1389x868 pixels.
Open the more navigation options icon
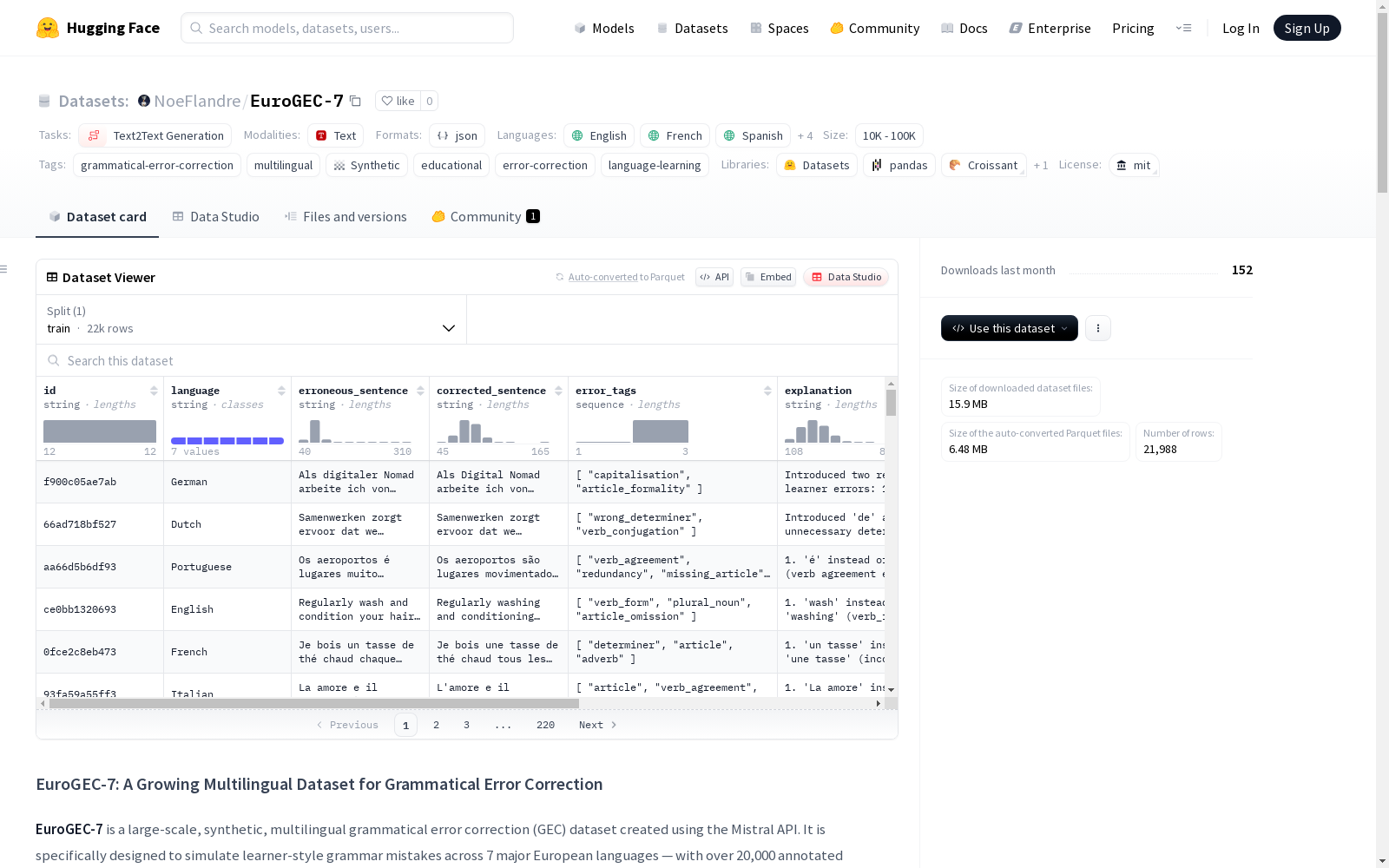[1183, 28]
